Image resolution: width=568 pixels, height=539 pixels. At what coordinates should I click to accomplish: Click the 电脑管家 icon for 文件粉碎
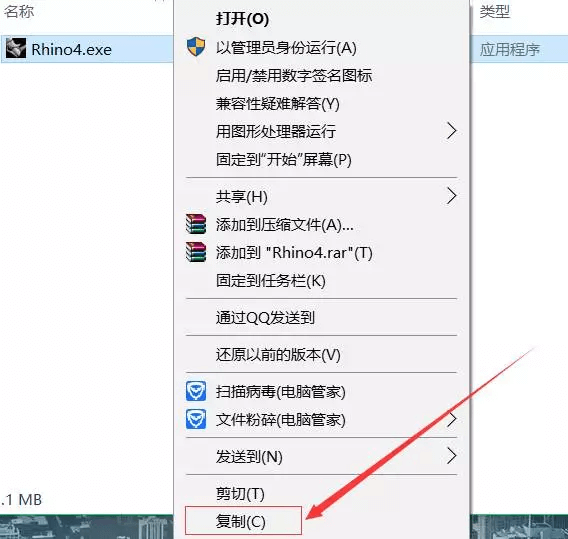coord(196,419)
